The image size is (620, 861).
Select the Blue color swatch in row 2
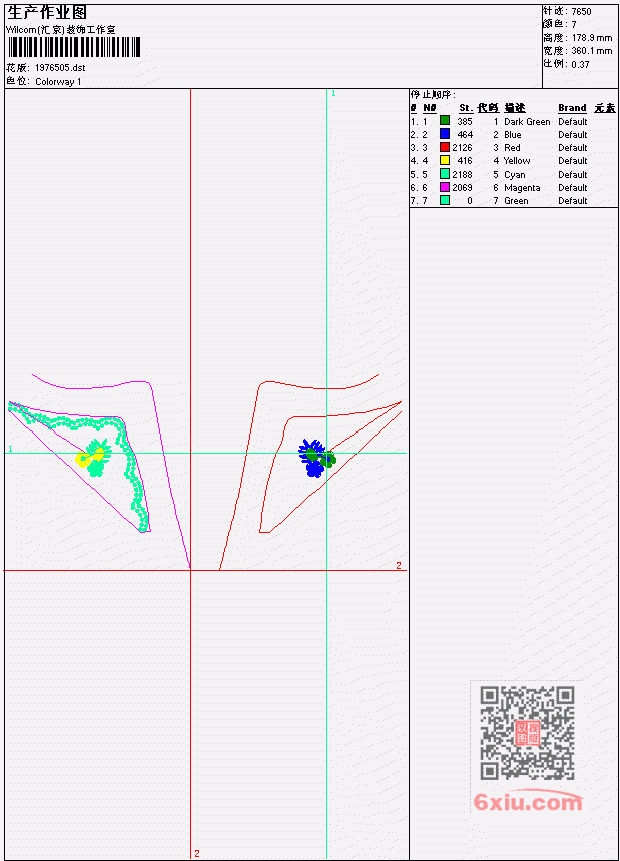tap(445, 133)
